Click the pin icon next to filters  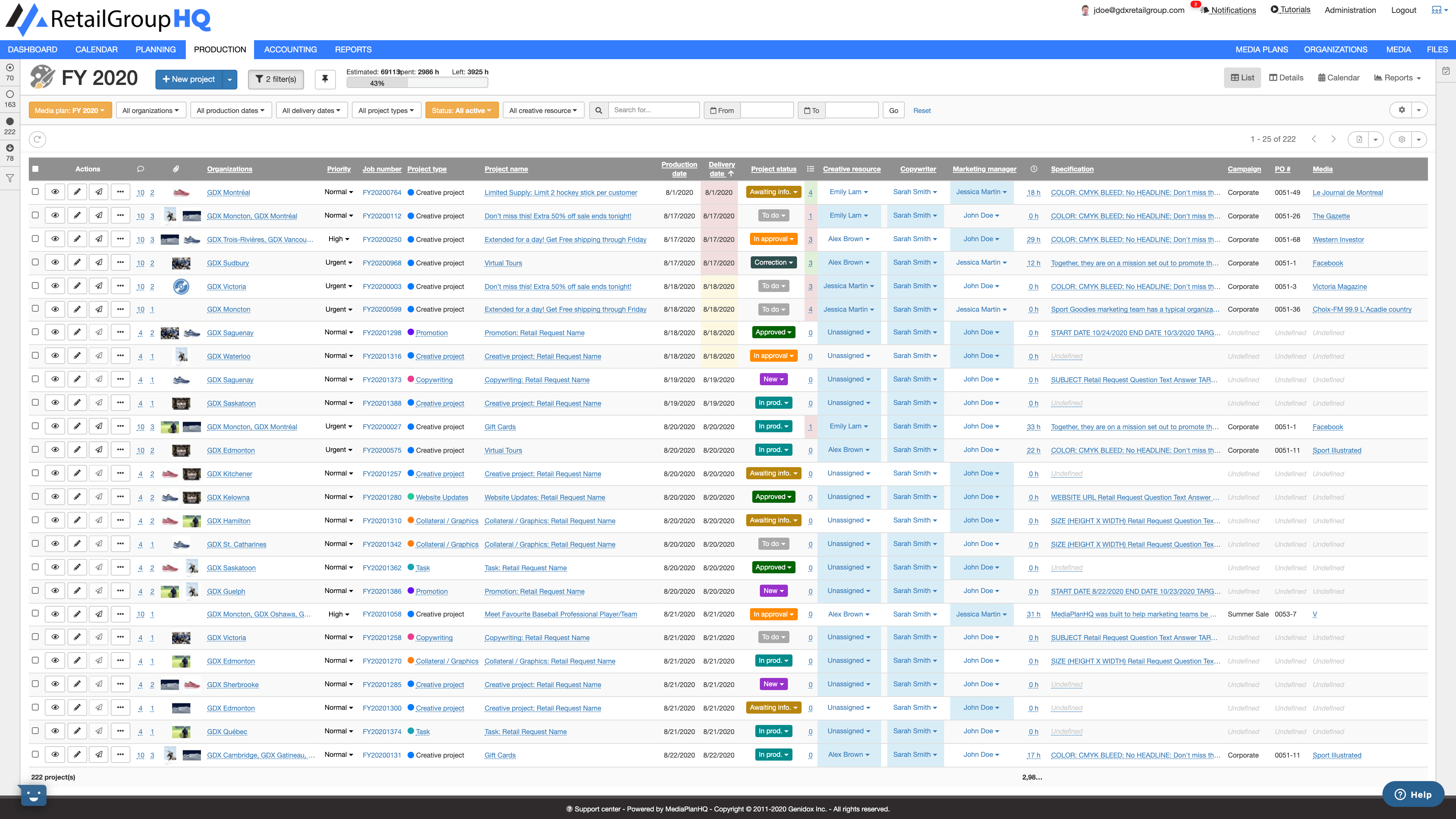325,79
